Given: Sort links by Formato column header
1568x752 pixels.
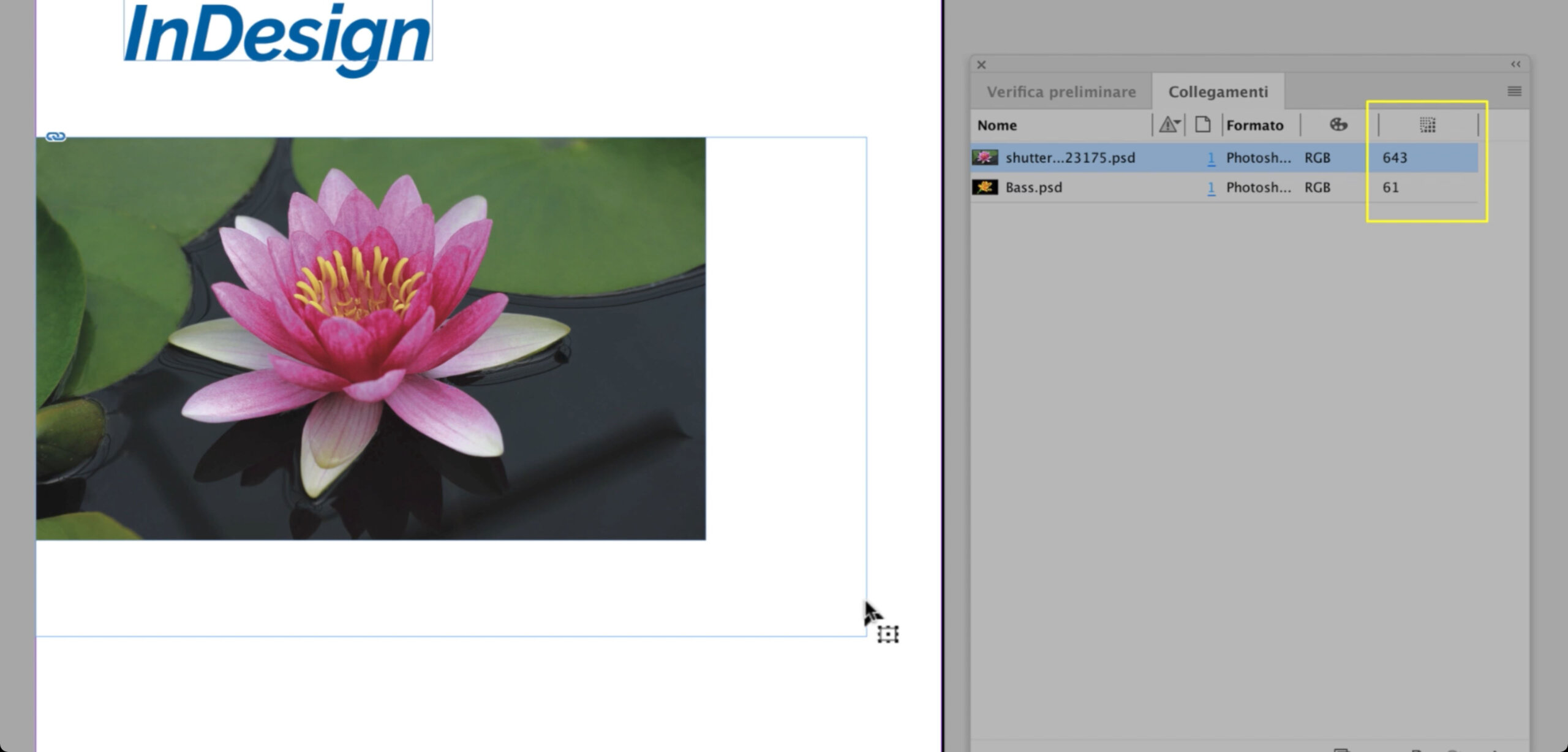Looking at the screenshot, I should 1254,125.
